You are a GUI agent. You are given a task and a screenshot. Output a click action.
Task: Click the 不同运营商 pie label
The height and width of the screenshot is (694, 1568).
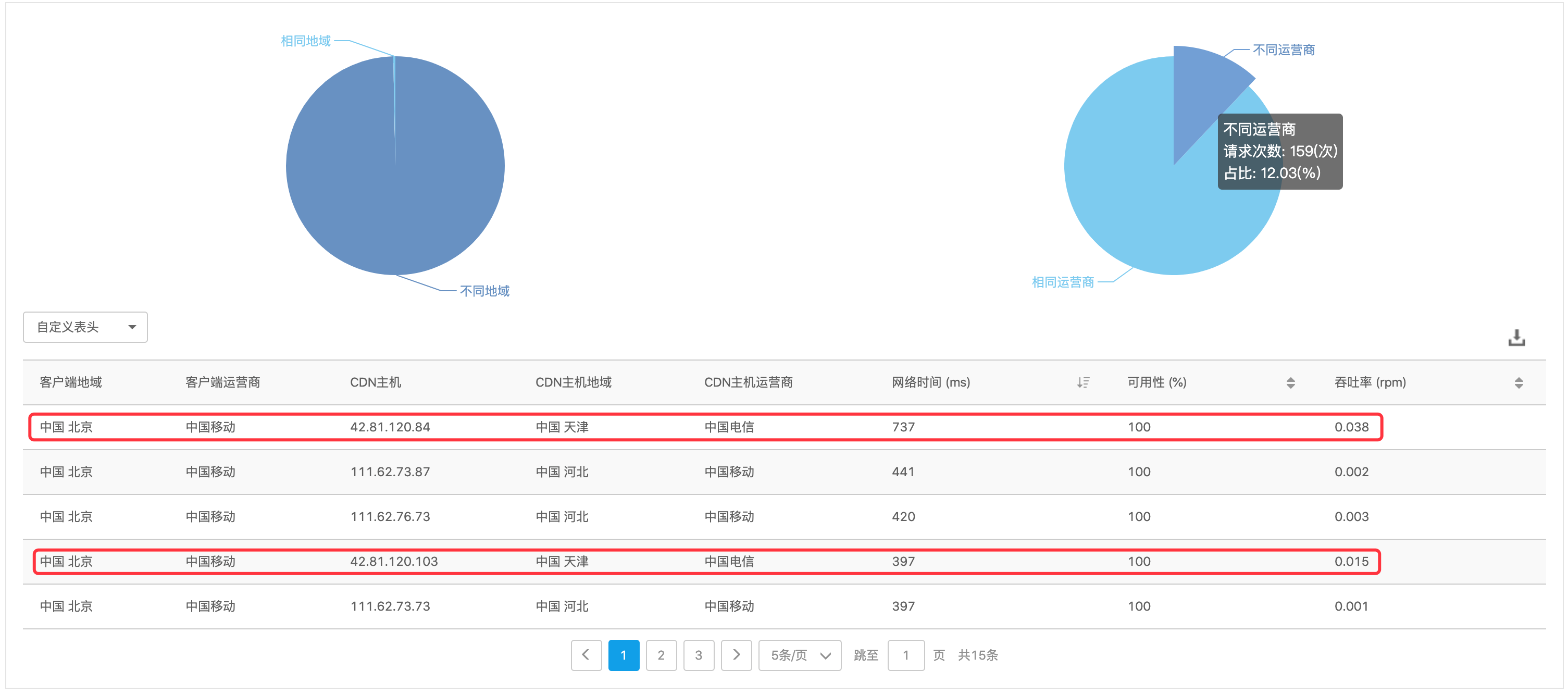pyautogui.click(x=1283, y=50)
